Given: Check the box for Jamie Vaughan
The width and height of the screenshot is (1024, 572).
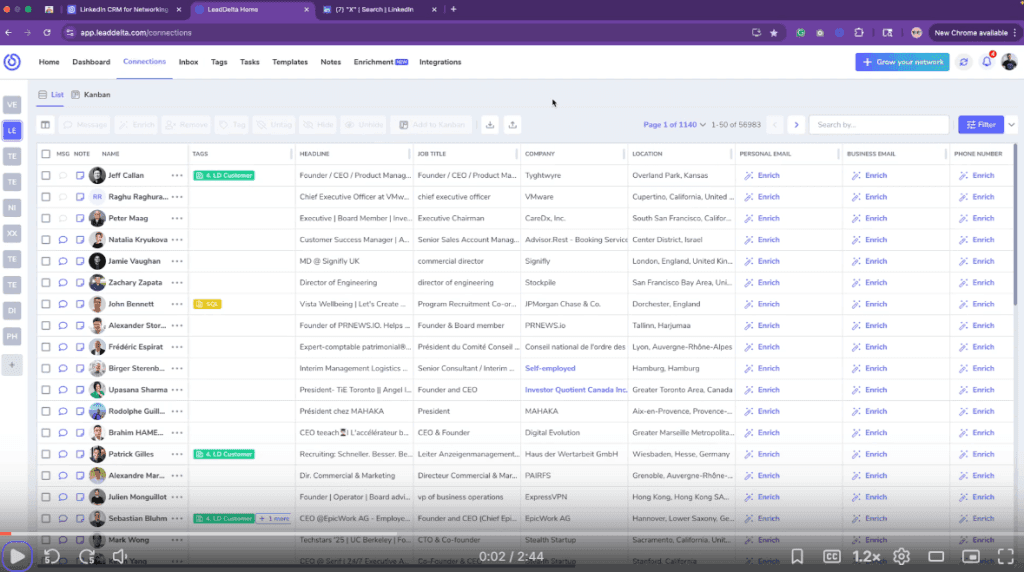Looking at the screenshot, I should [x=46, y=261].
